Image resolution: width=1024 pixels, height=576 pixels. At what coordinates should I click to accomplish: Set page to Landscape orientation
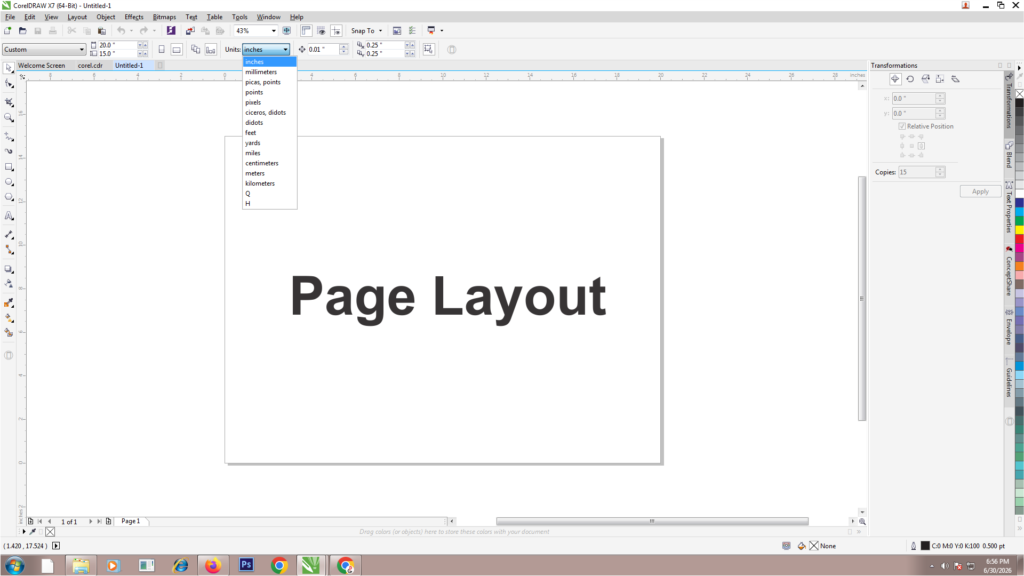pyautogui.click(x=176, y=50)
